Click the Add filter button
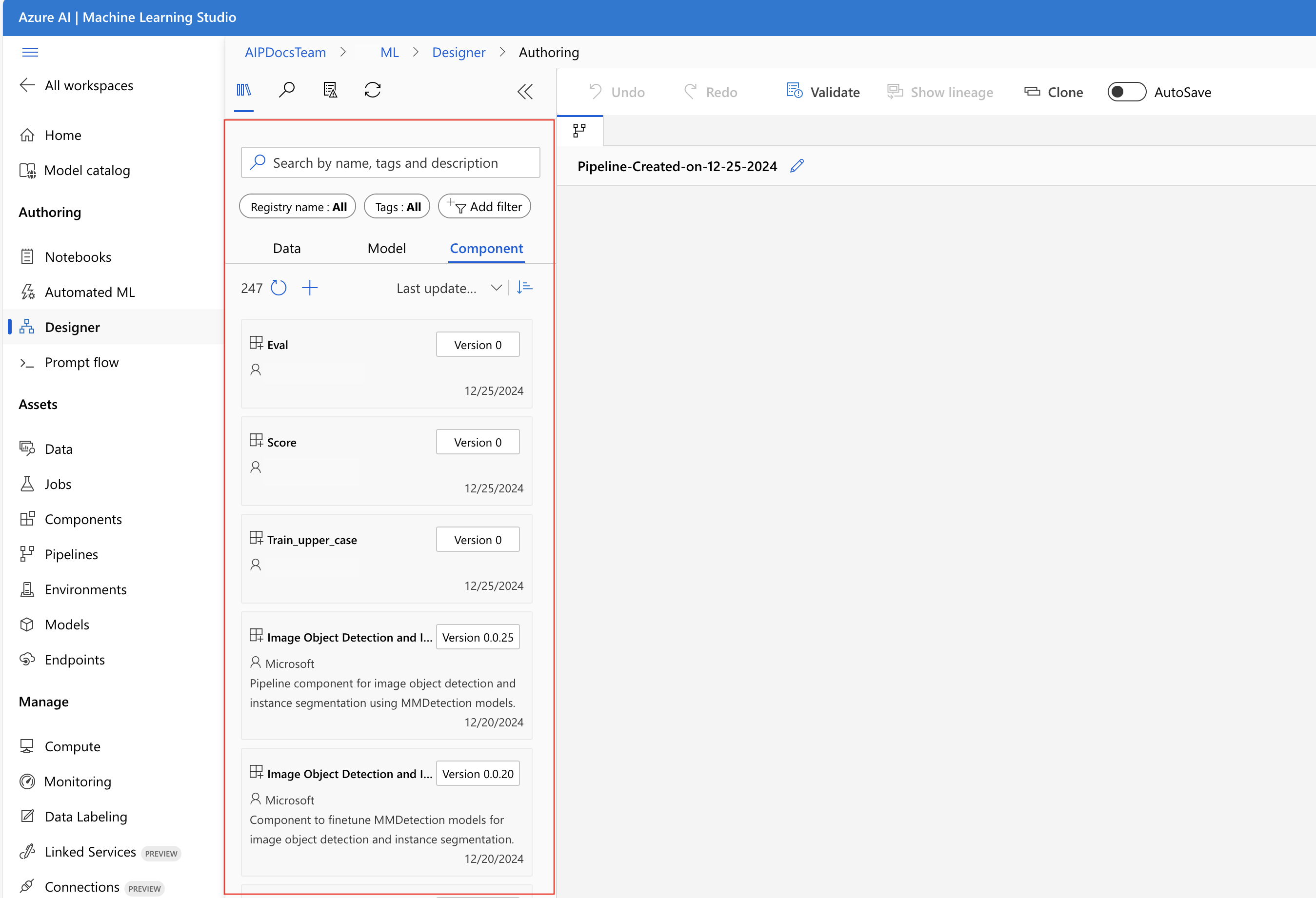The height and width of the screenshot is (898, 1316). point(485,207)
